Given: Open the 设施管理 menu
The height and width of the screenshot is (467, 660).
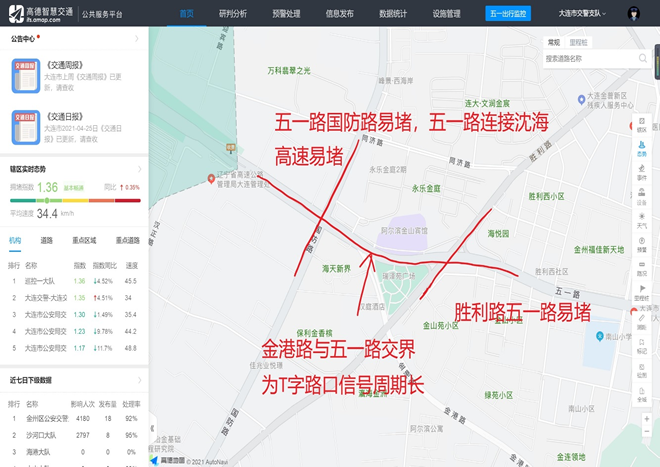Looking at the screenshot, I should (x=446, y=14).
